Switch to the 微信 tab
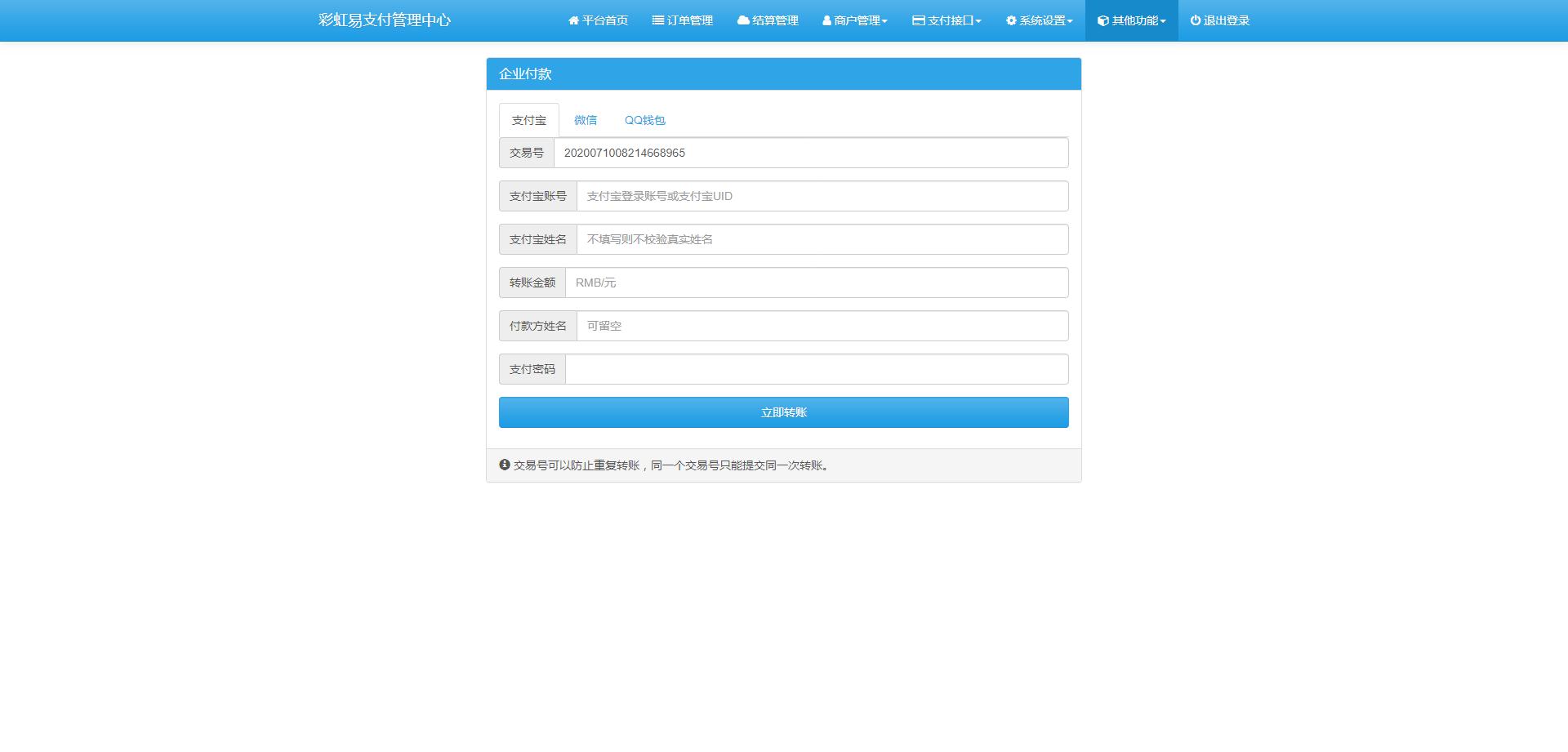This screenshot has height=752, width=1568. 586,120
